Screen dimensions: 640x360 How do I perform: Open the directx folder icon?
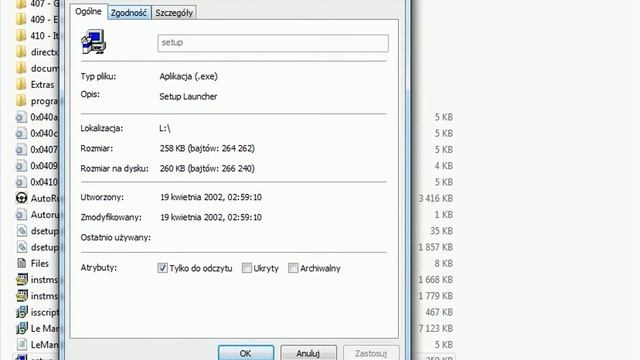point(21,52)
